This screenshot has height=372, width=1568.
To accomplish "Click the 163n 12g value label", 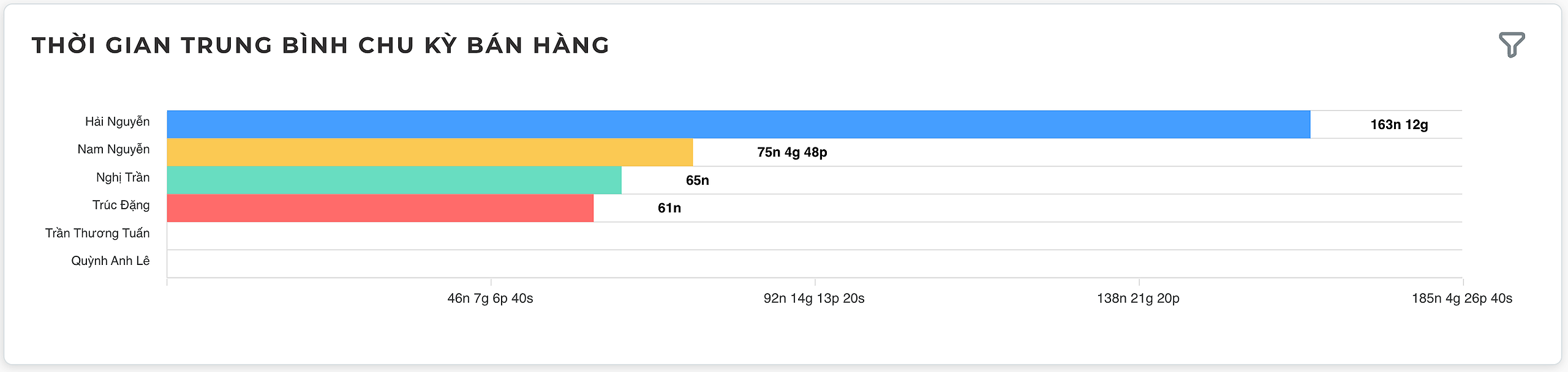I will point(1399,125).
